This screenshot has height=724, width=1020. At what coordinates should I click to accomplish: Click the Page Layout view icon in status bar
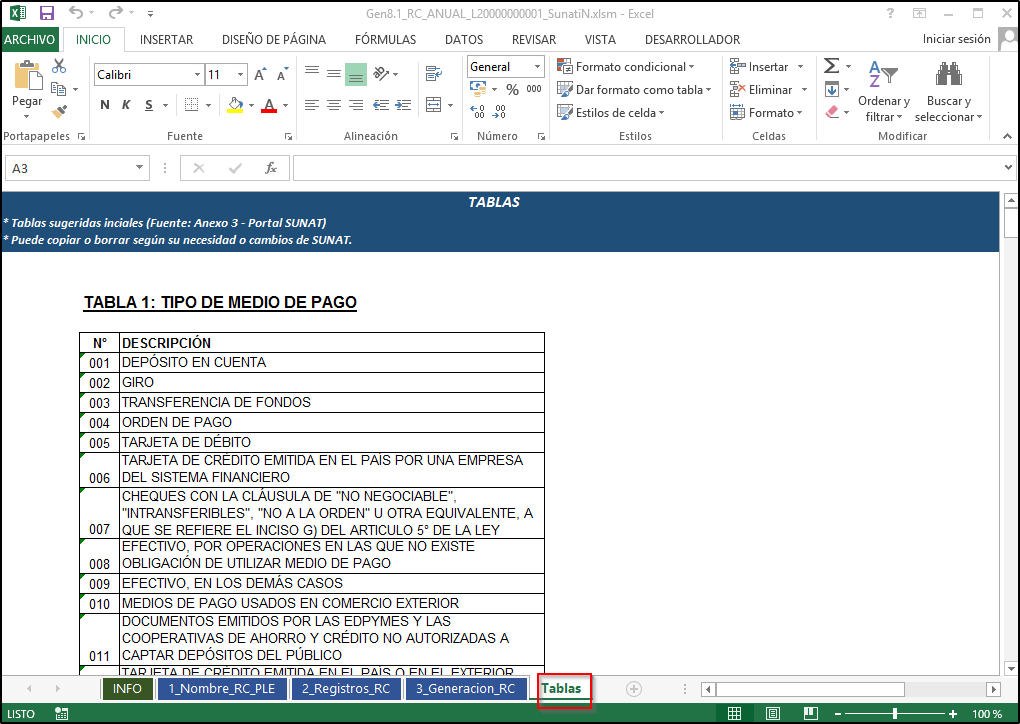[772, 714]
